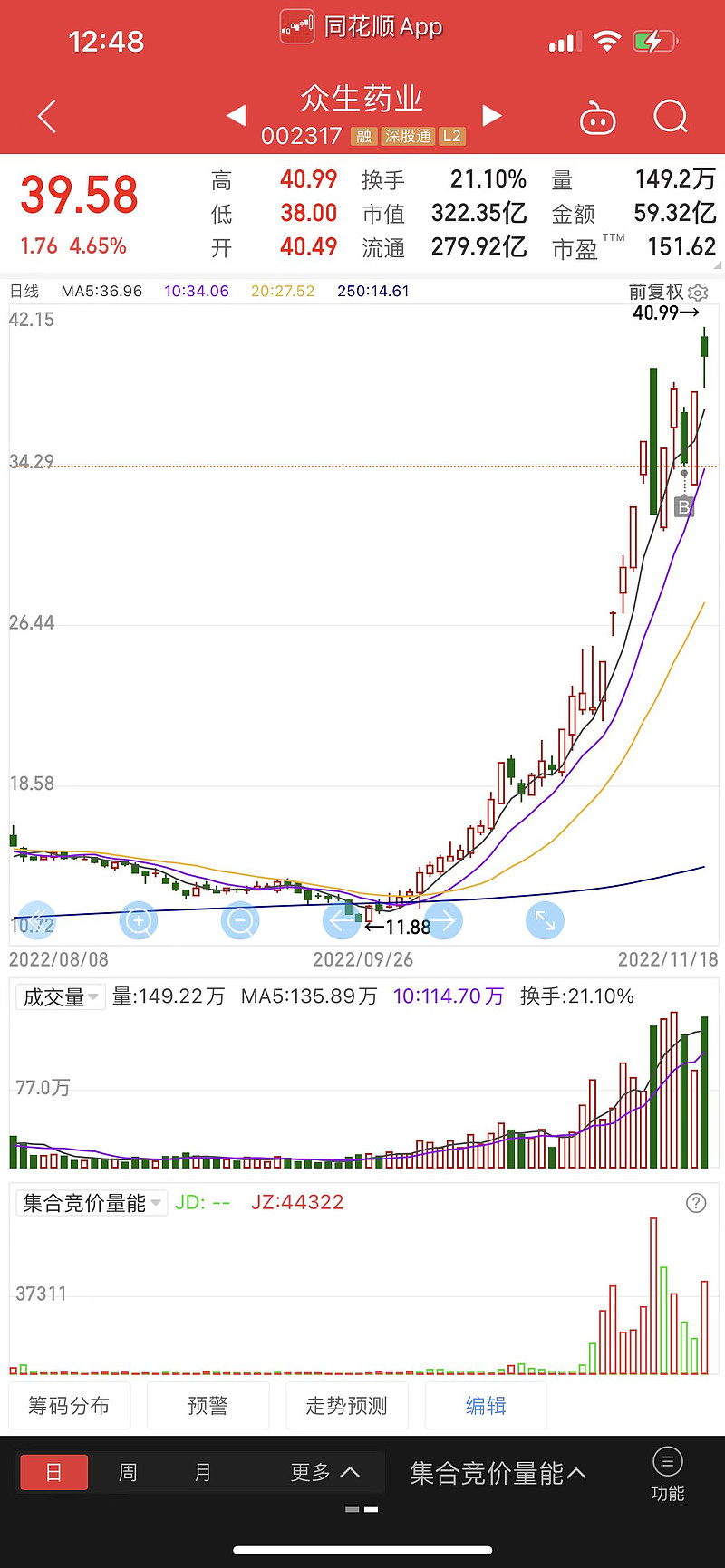Viewport: 725px width, 1568px height.
Task: Tap the 4.65% change value
Action: click(98, 246)
